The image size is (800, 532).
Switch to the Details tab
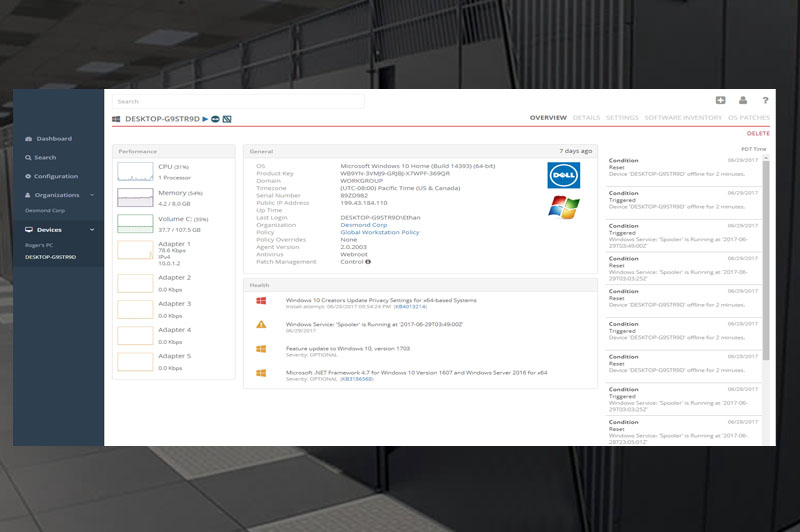[586, 118]
